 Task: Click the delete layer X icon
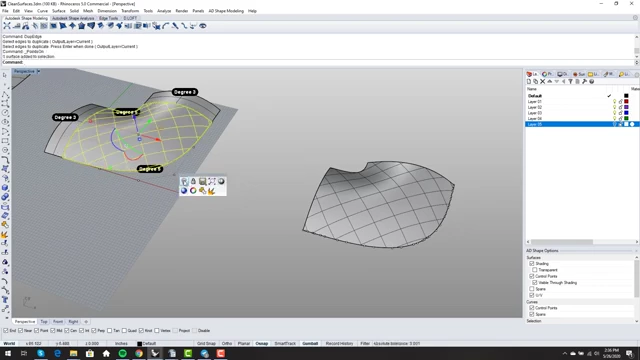point(542,82)
